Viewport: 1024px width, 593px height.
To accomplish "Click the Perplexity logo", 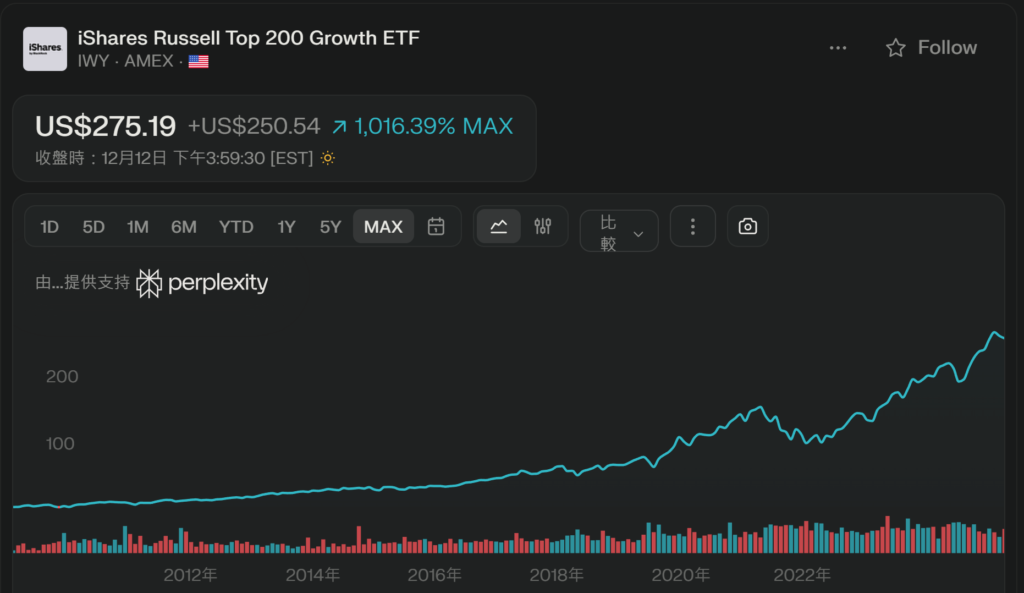I will point(202,283).
